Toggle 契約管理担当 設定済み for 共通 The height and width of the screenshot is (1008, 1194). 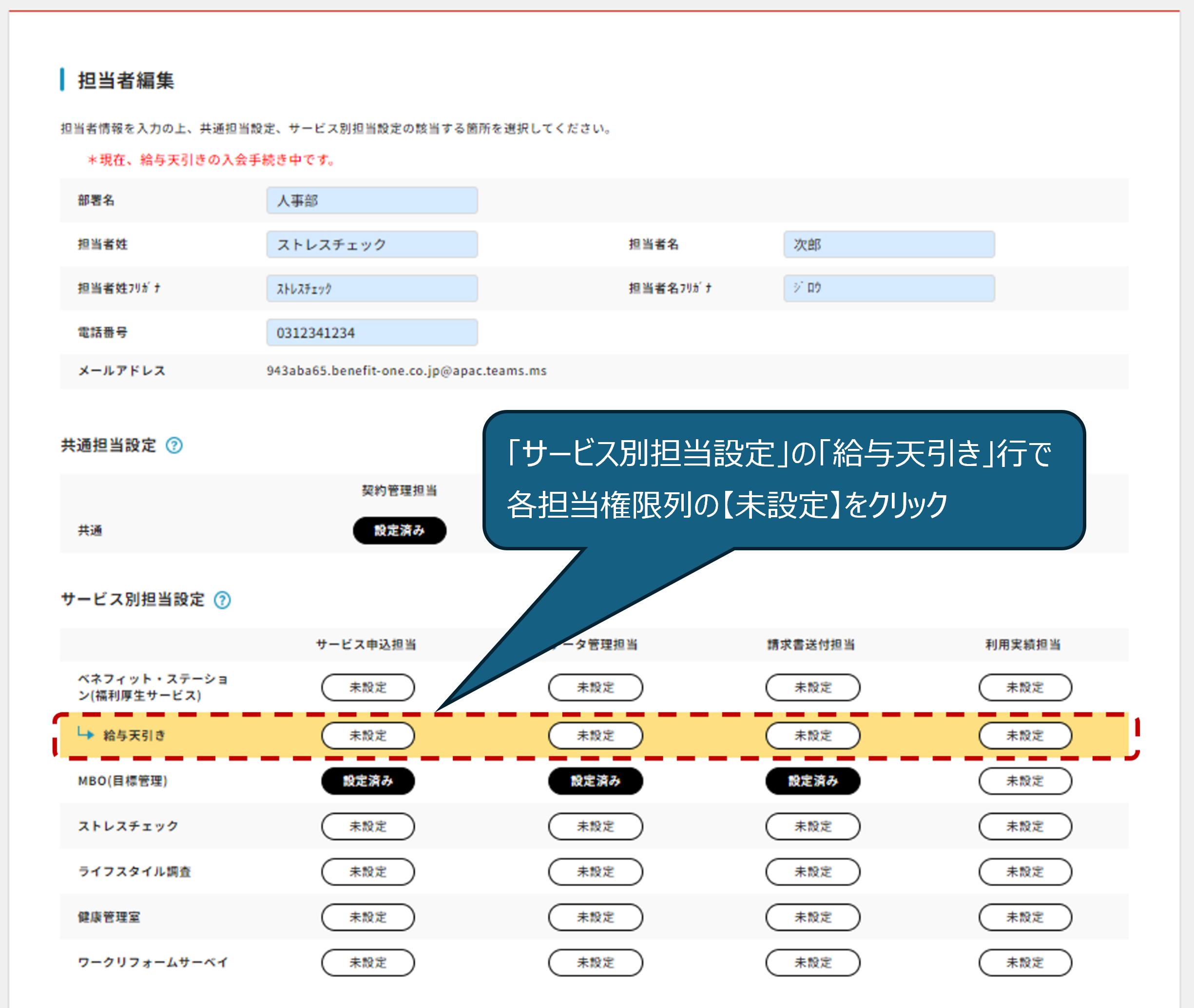point(399,530)
